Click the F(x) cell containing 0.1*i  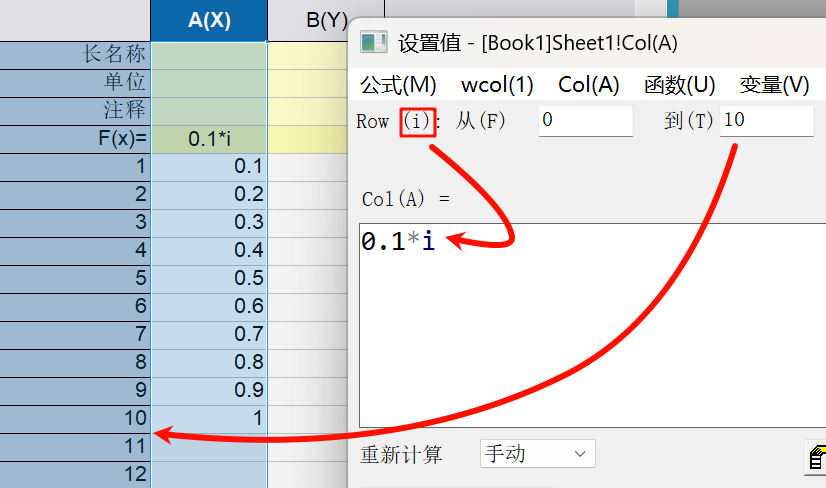pos(209,139)
